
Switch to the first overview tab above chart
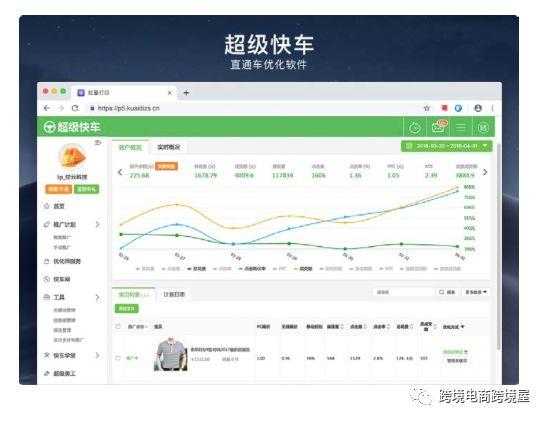coord(130,147)
